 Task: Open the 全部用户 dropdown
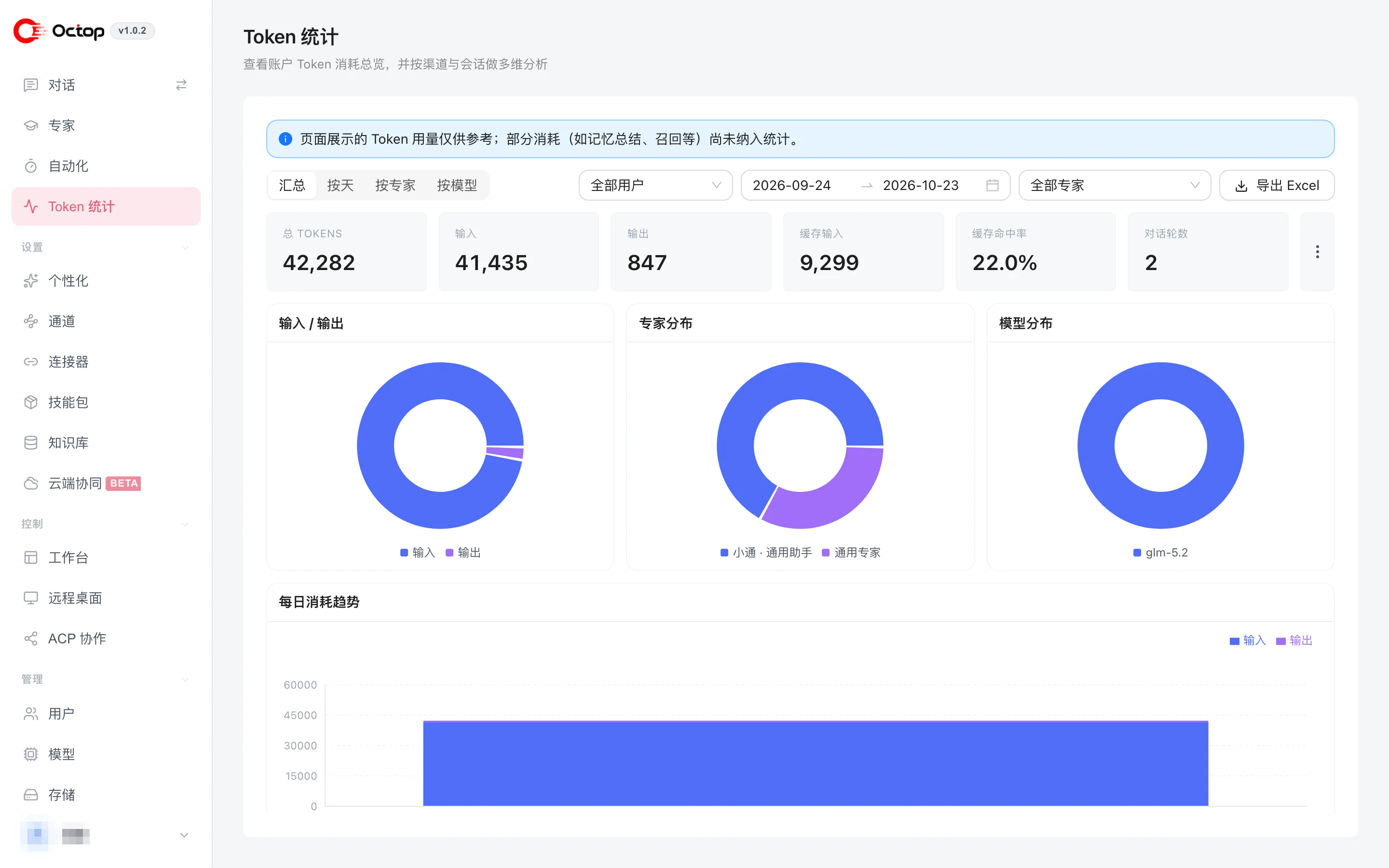coord(655,186)
